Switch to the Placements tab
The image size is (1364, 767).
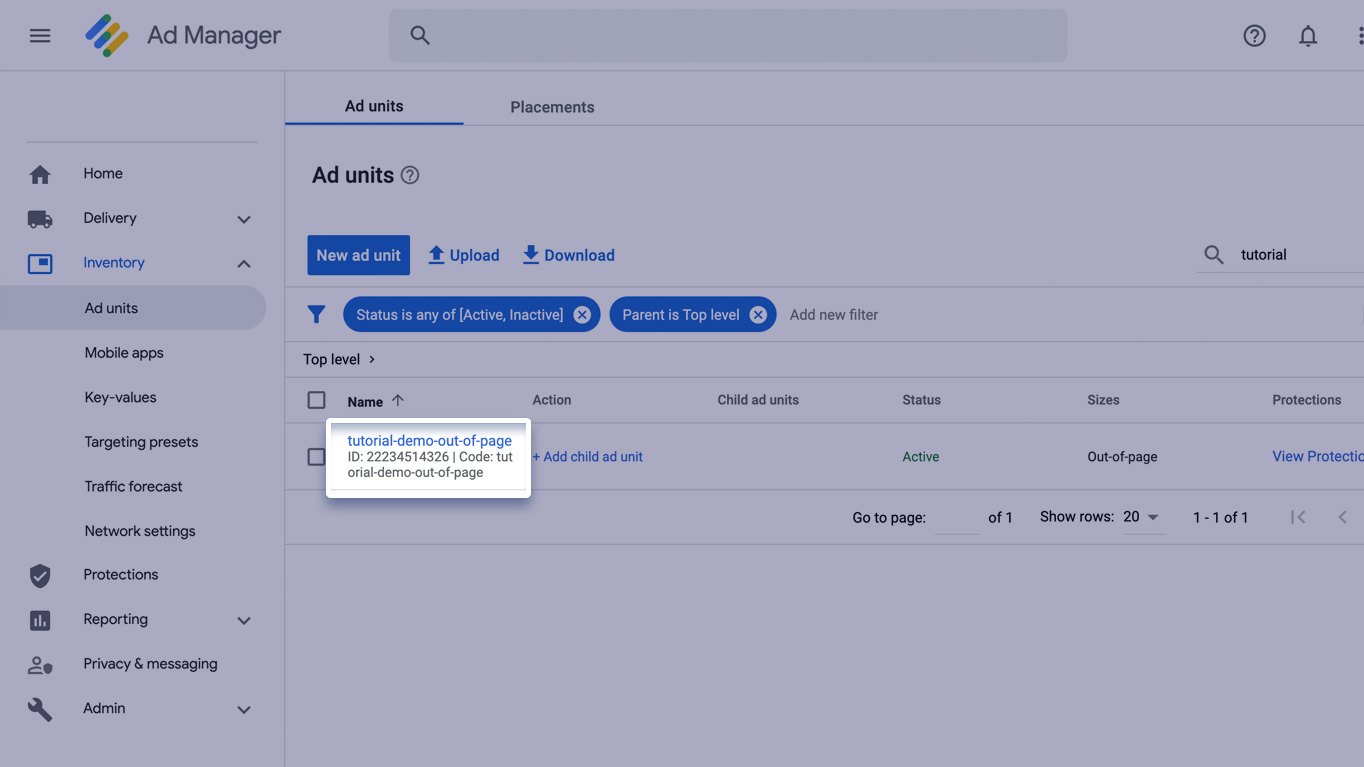(552, 107)
